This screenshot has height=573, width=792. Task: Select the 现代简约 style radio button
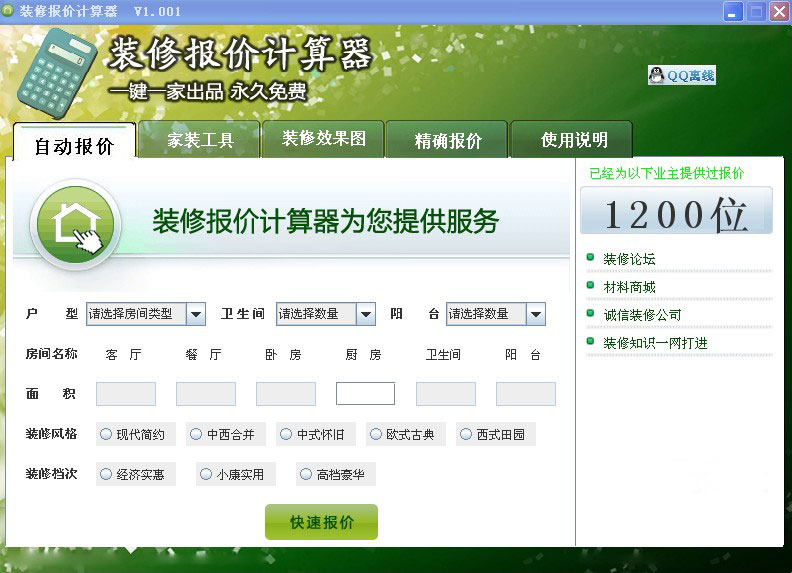point(105,434)
